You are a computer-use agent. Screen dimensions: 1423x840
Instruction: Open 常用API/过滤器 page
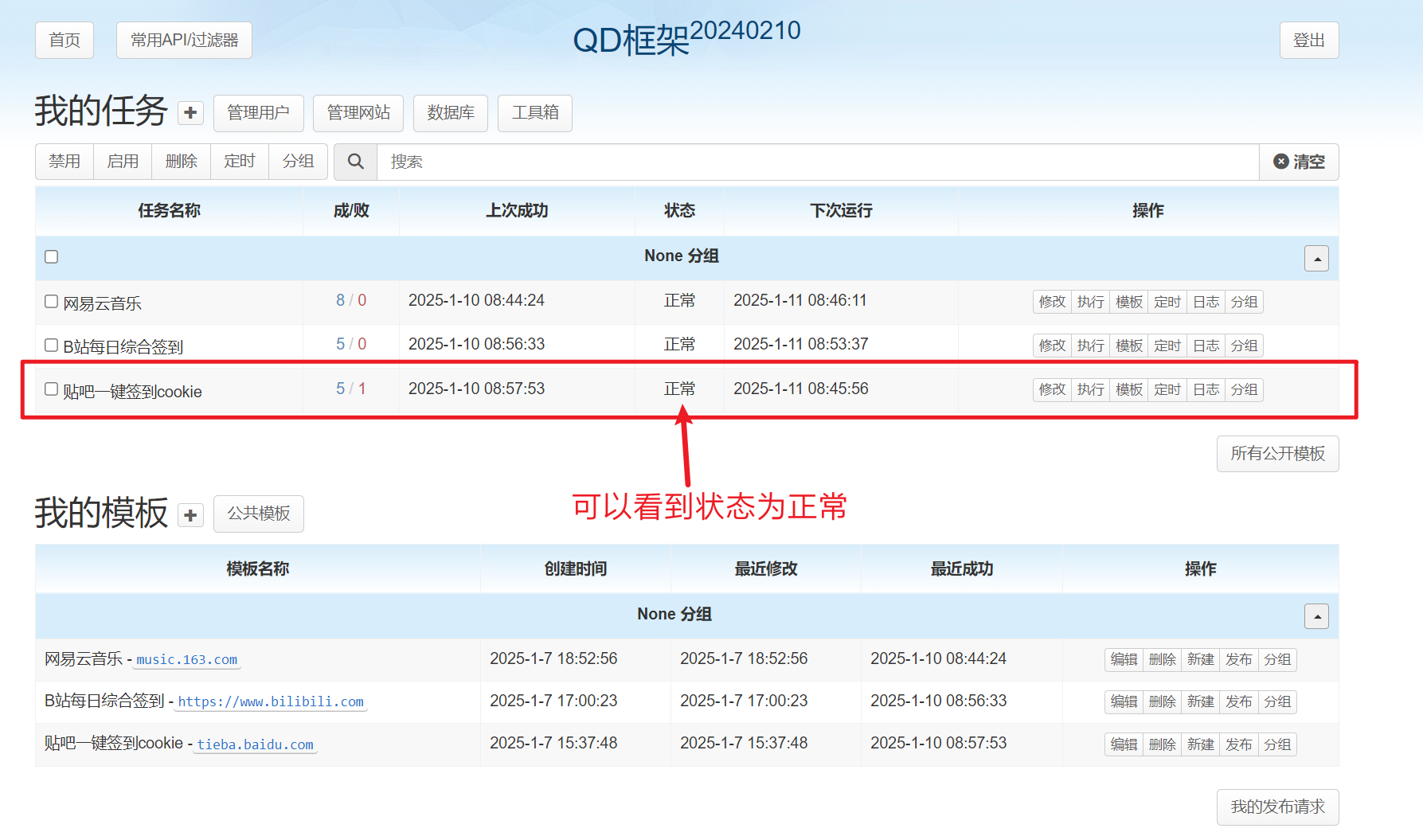point(184,40)
